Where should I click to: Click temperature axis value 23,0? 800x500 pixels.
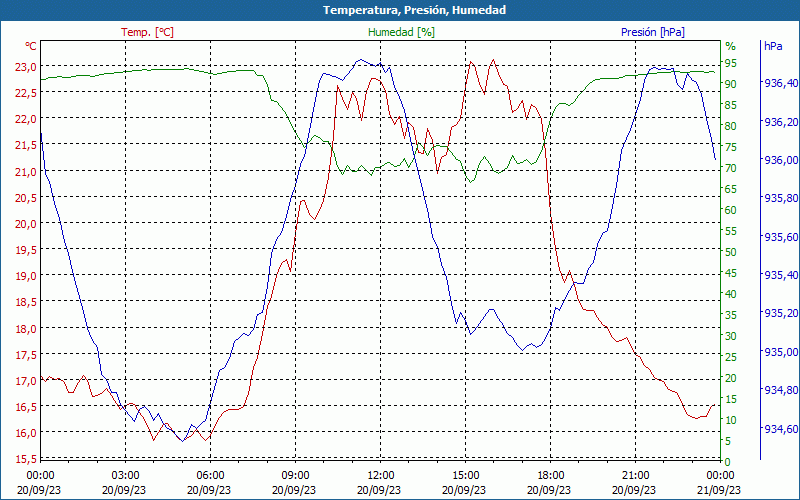tap(24, 66)
